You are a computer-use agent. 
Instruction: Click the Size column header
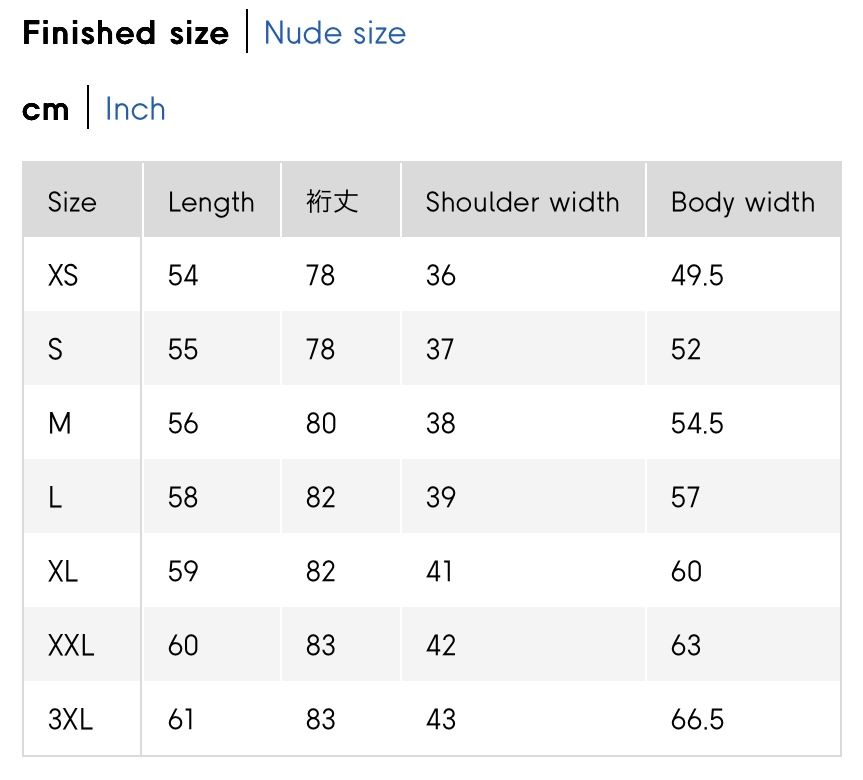coord(72,202)
